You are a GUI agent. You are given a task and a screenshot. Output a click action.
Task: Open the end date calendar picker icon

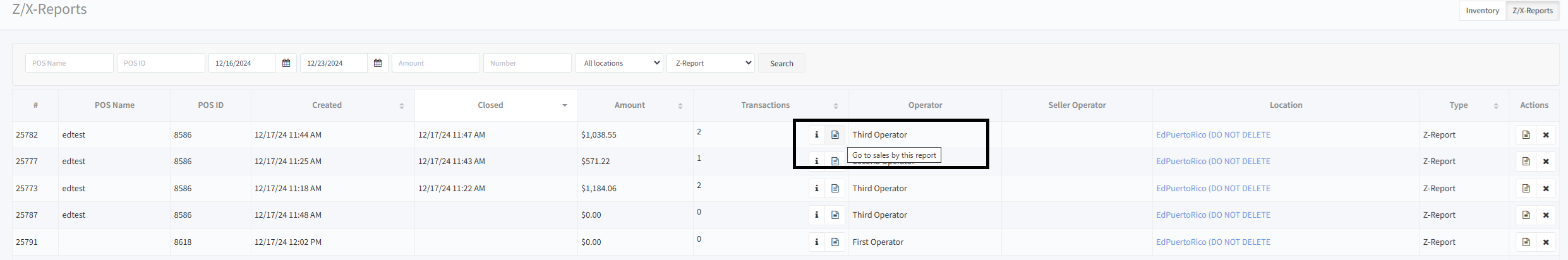pos(378,63)
